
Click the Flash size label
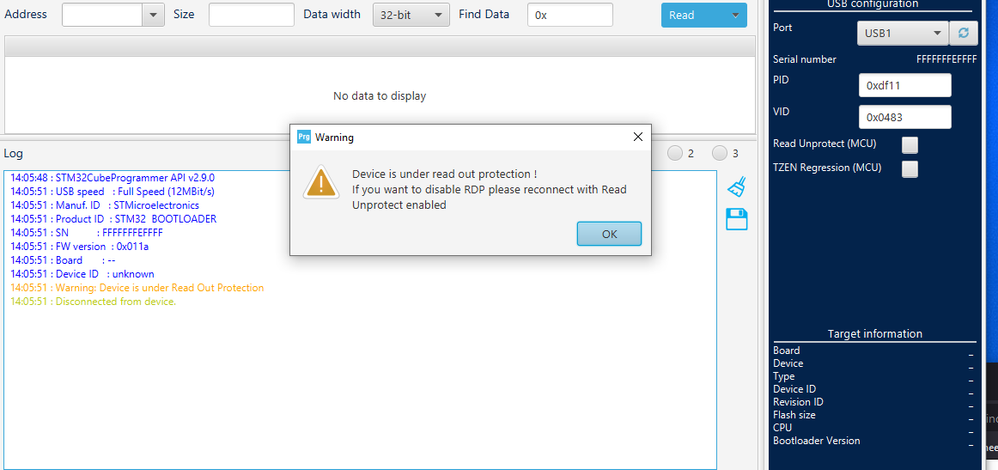794,415
